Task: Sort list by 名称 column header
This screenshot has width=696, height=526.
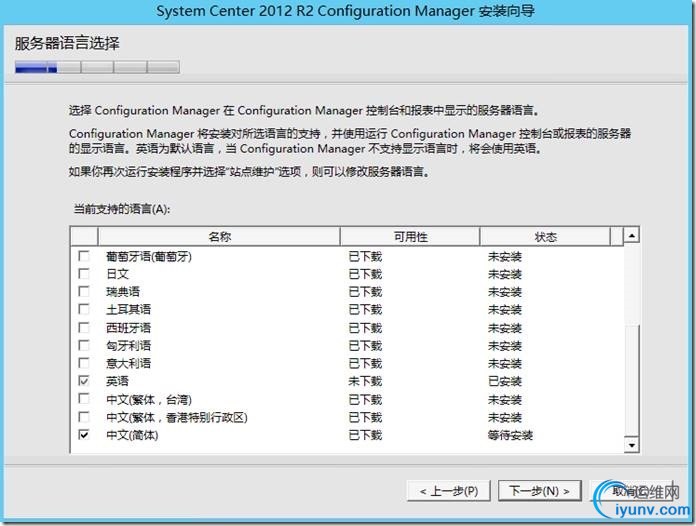Action: (220, 237)
